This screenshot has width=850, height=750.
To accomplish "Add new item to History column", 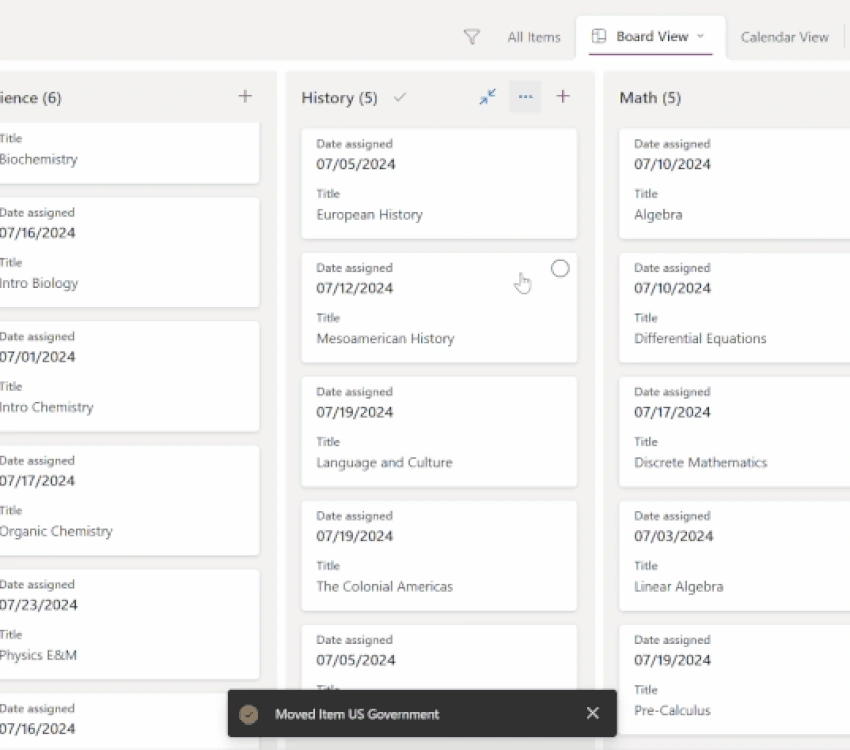I will 563,96.
